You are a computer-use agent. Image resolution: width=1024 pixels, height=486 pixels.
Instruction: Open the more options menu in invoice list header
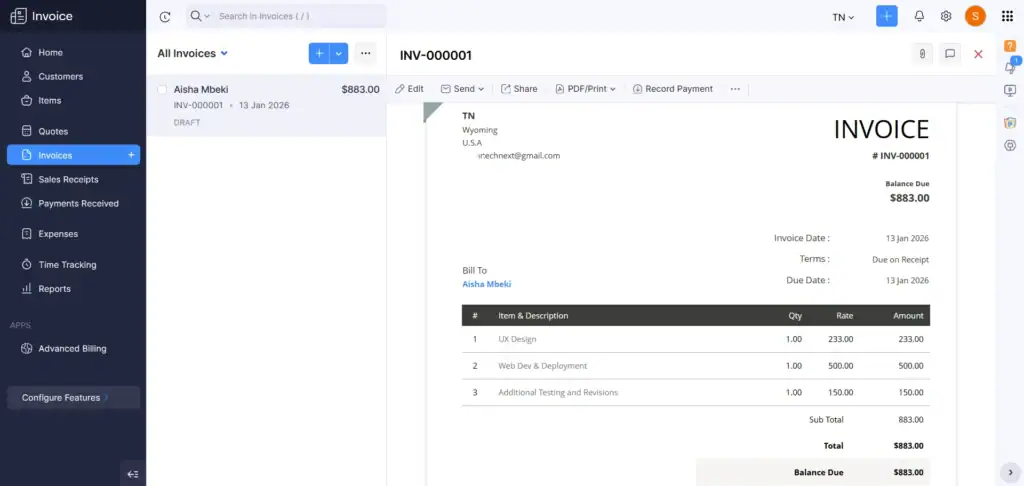click(366, 54)
